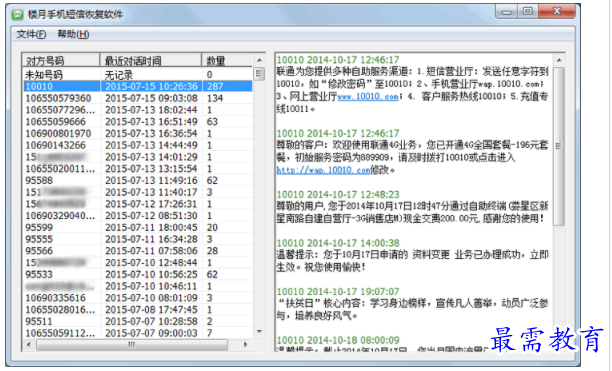Click contact list vertical scrollbar thumb

coord(259,74)
